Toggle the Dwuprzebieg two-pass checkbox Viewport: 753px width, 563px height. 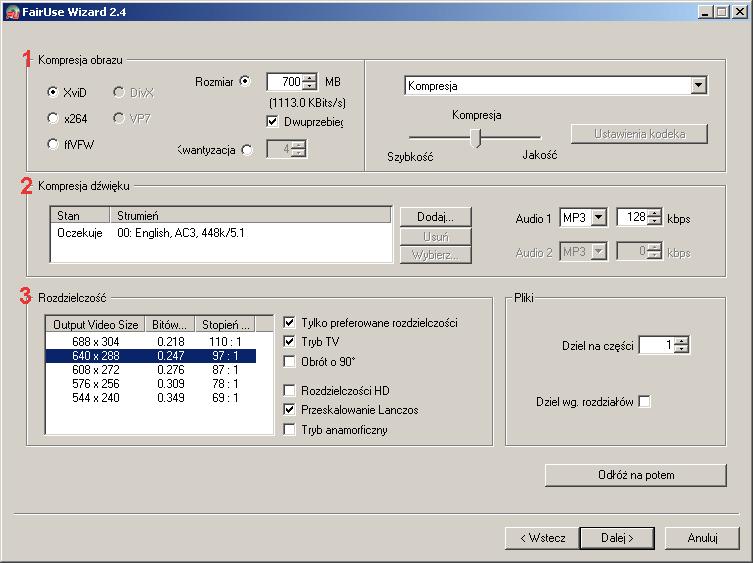tap(272, 122)
